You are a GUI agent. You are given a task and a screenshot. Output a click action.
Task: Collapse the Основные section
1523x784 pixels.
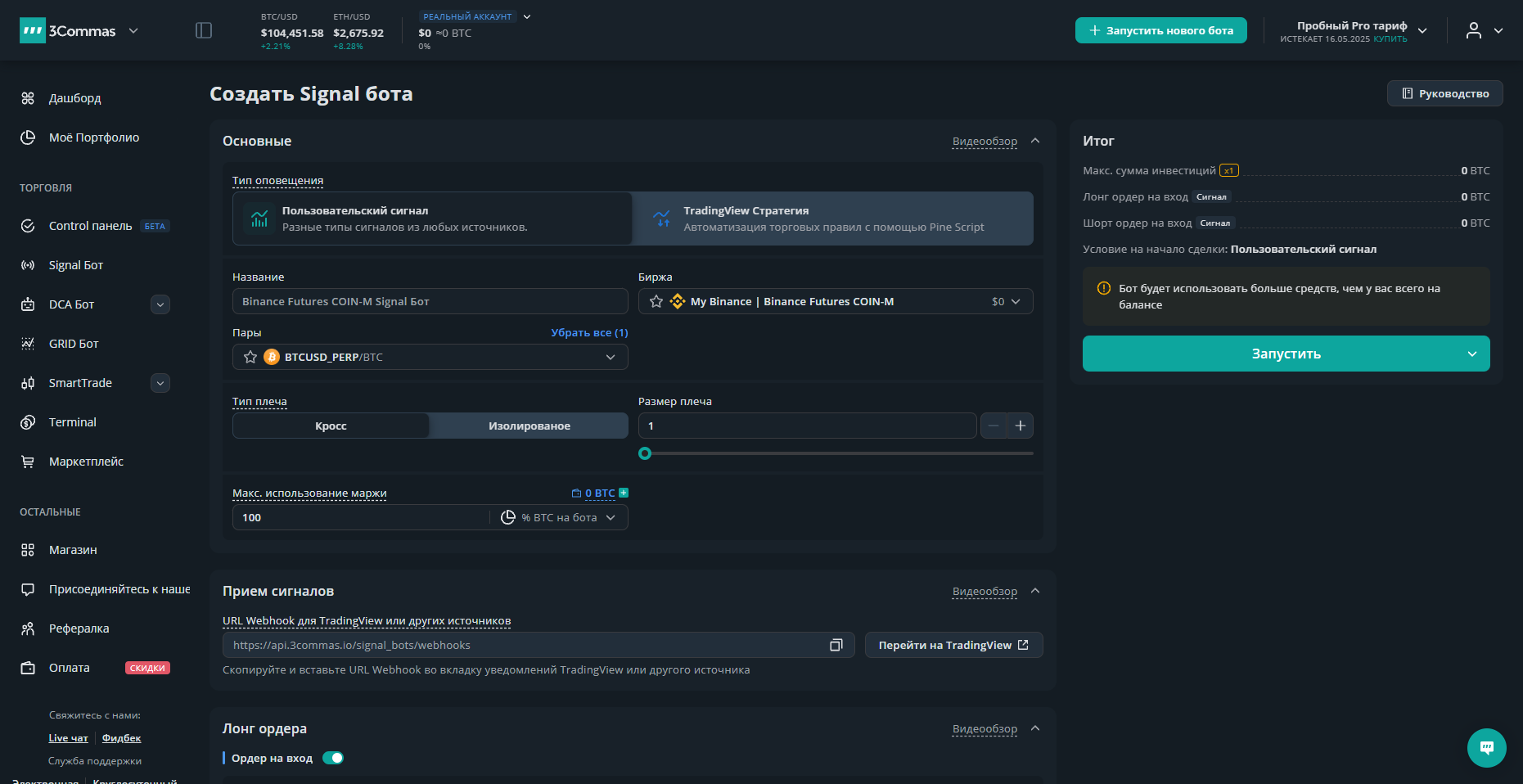point(1035,141)
